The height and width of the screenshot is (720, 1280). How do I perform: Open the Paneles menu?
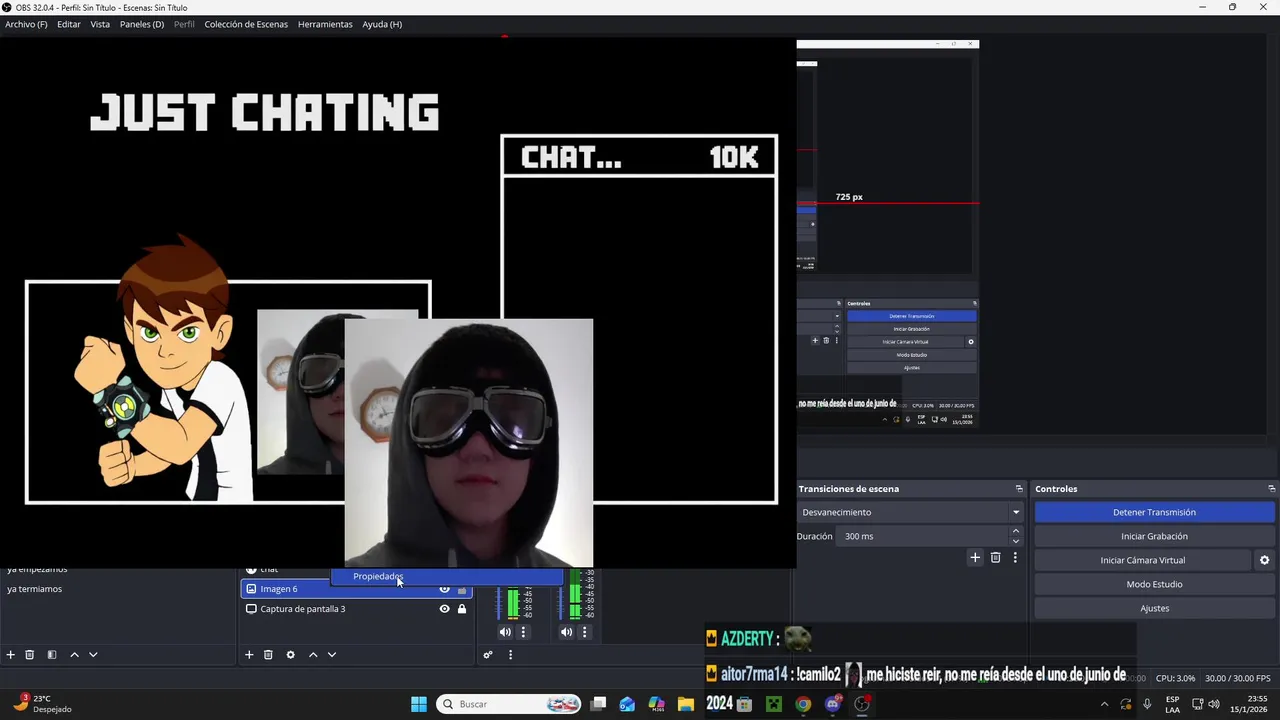pyautogui.click(x=142, y=24)
